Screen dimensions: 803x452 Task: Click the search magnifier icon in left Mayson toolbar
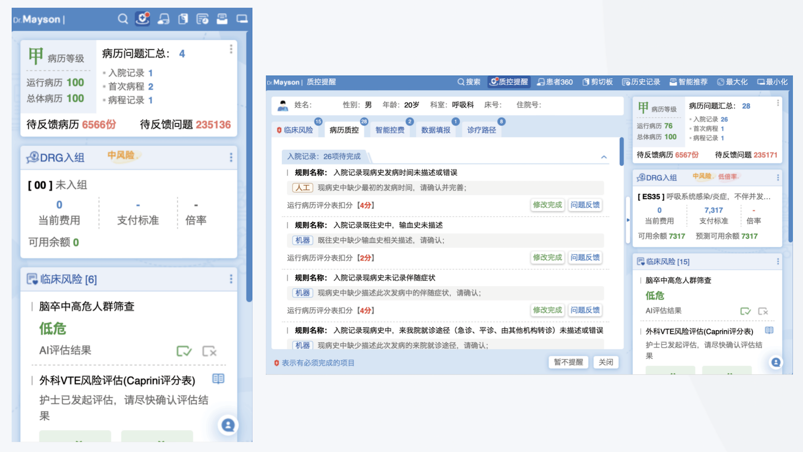click(x=123, y=19)
